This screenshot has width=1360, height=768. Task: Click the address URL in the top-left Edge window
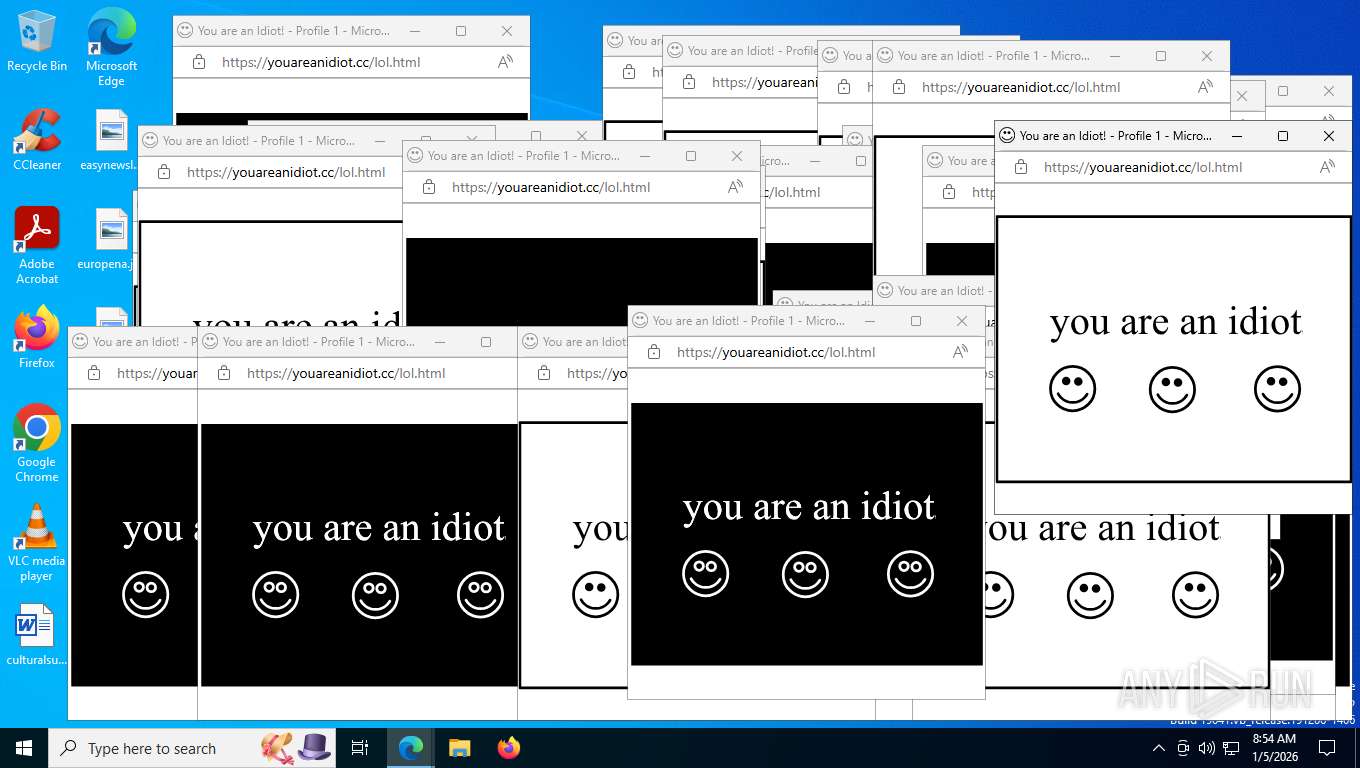[321, 62]
